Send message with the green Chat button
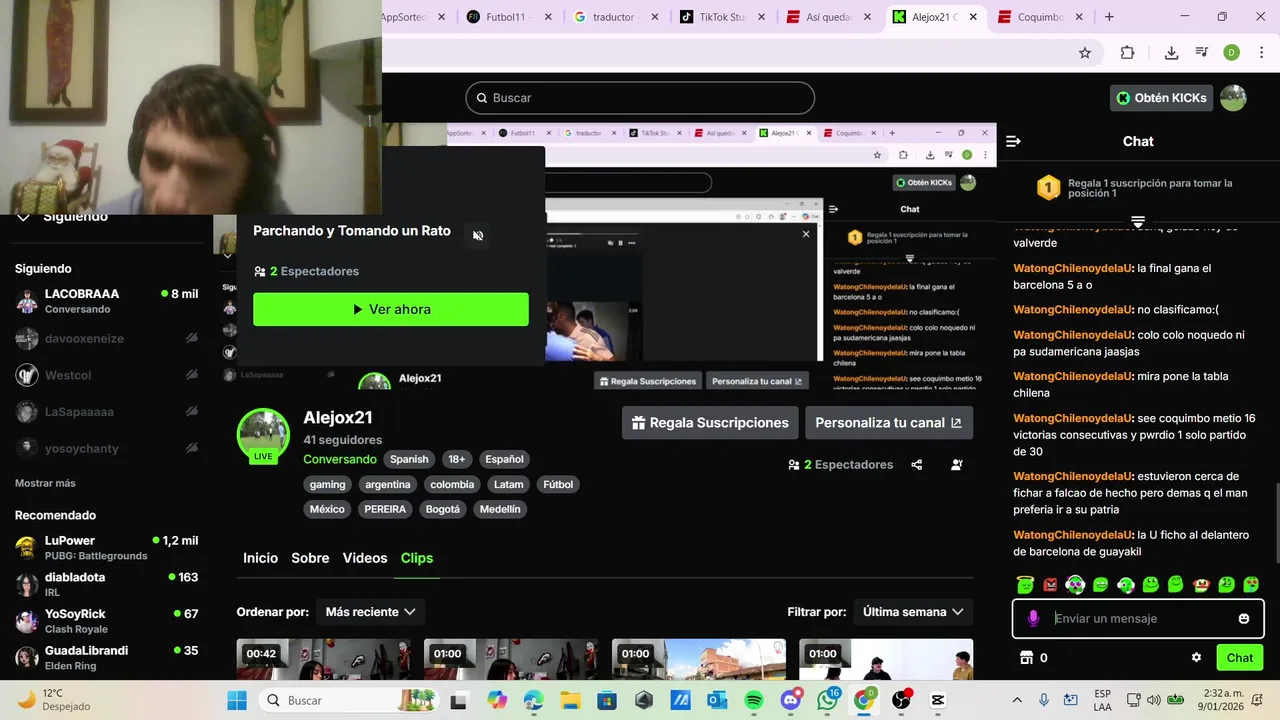The image size is (1280, 720). [x=1240, y=657]
